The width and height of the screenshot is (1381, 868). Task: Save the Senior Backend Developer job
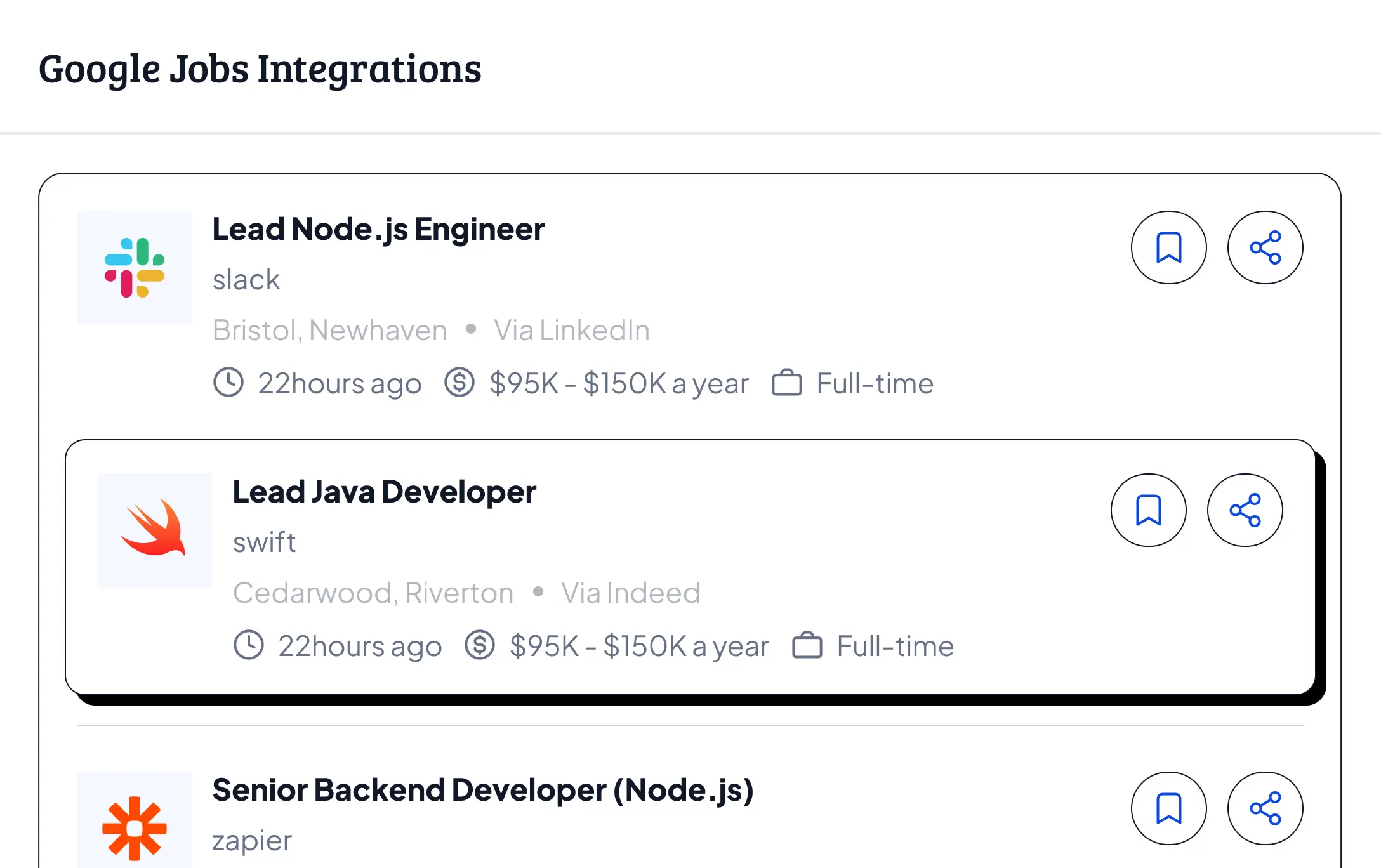(1168, 808)
